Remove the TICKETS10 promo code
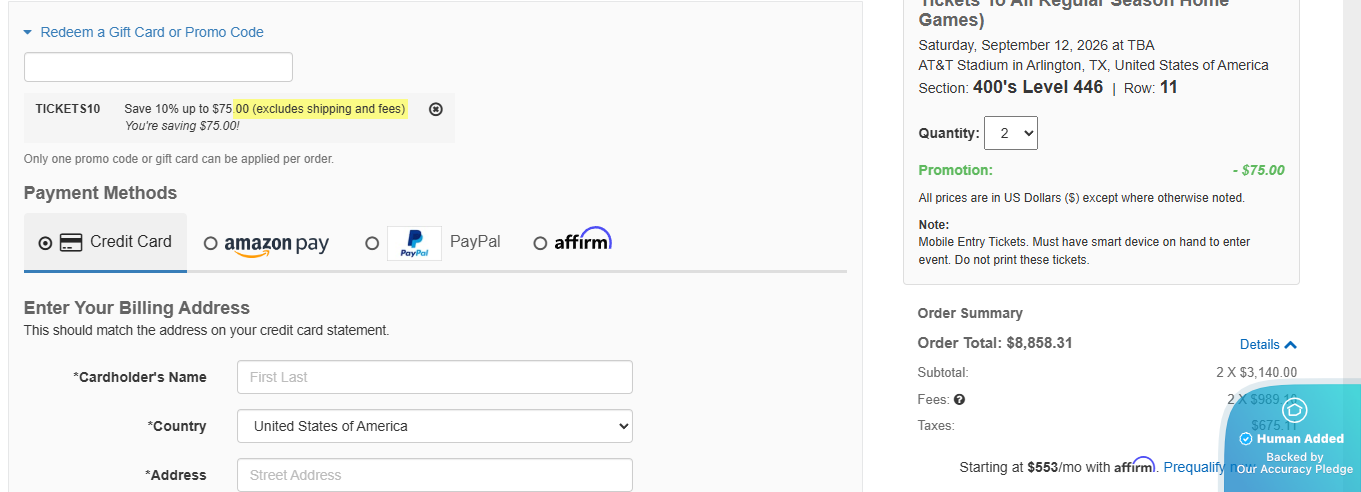The width and height of the screenshot is (1361, 492). (435, 109)
